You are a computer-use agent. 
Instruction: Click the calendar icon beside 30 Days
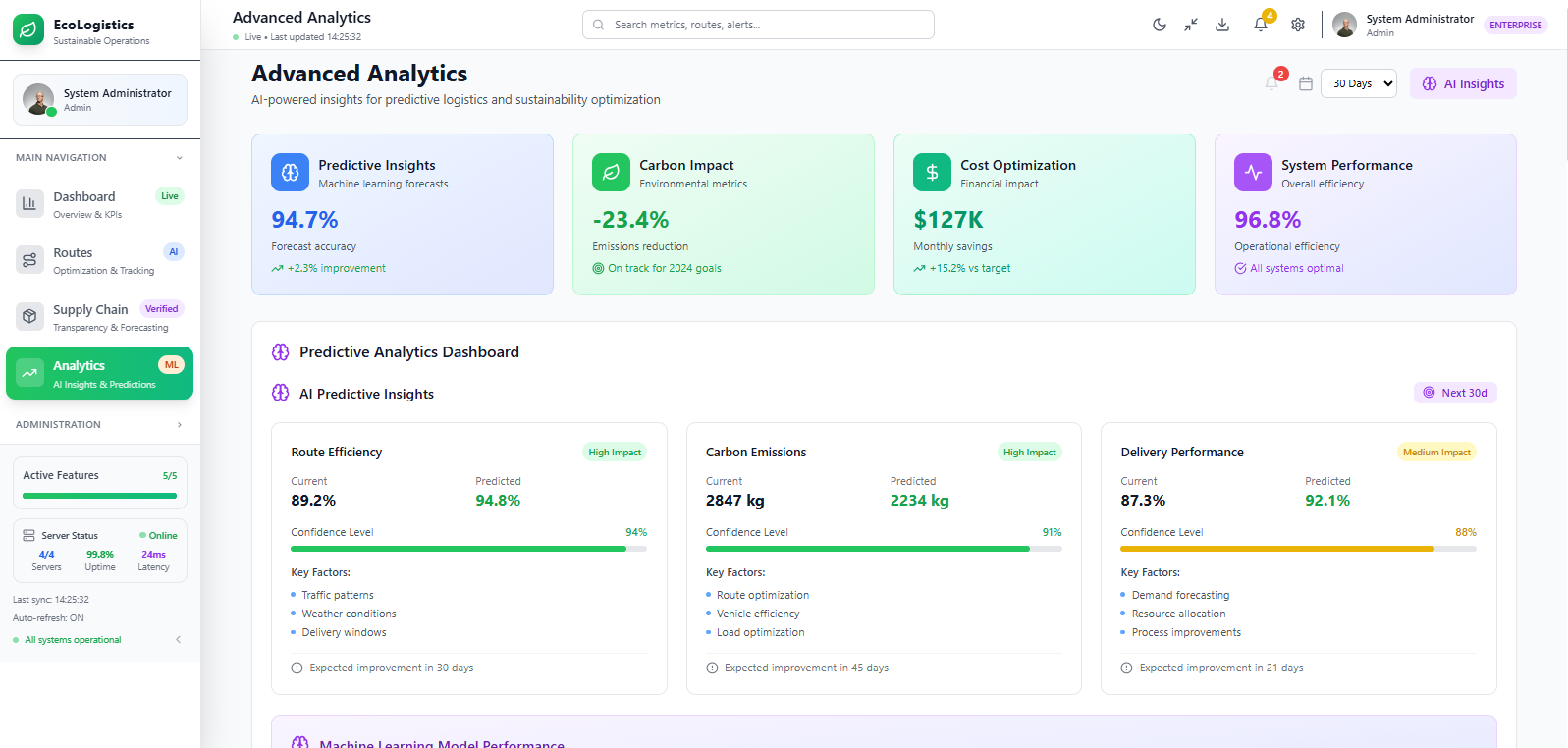click(1306, 83)
